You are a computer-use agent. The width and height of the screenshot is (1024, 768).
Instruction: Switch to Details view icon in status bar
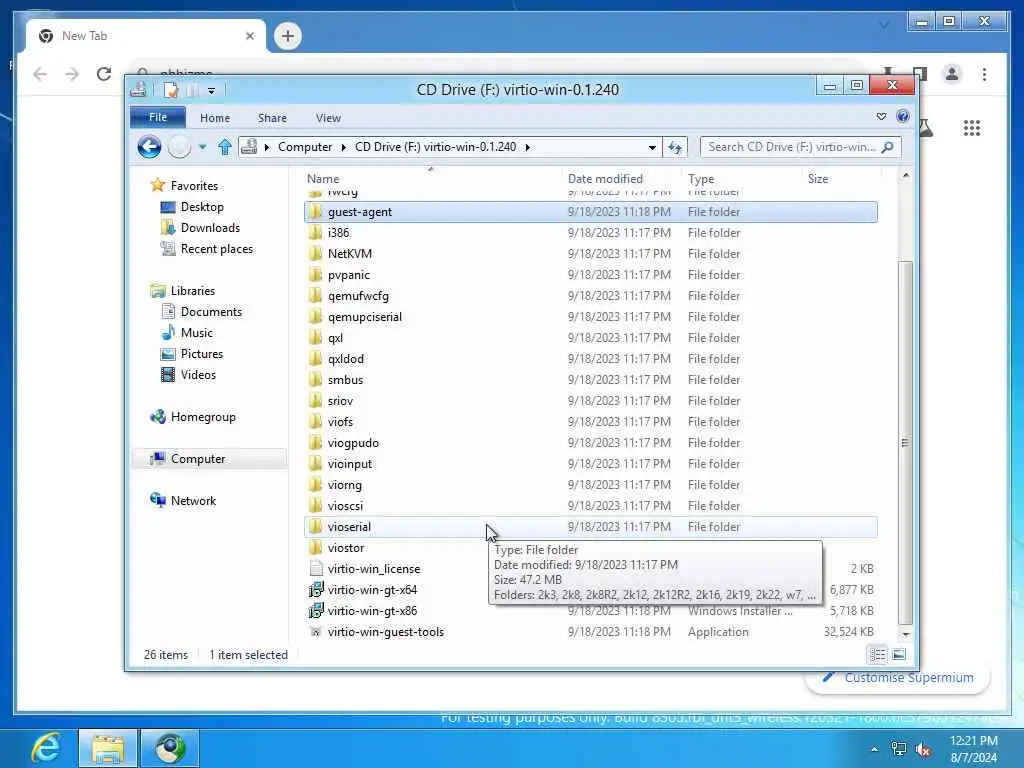pos(877,654)
